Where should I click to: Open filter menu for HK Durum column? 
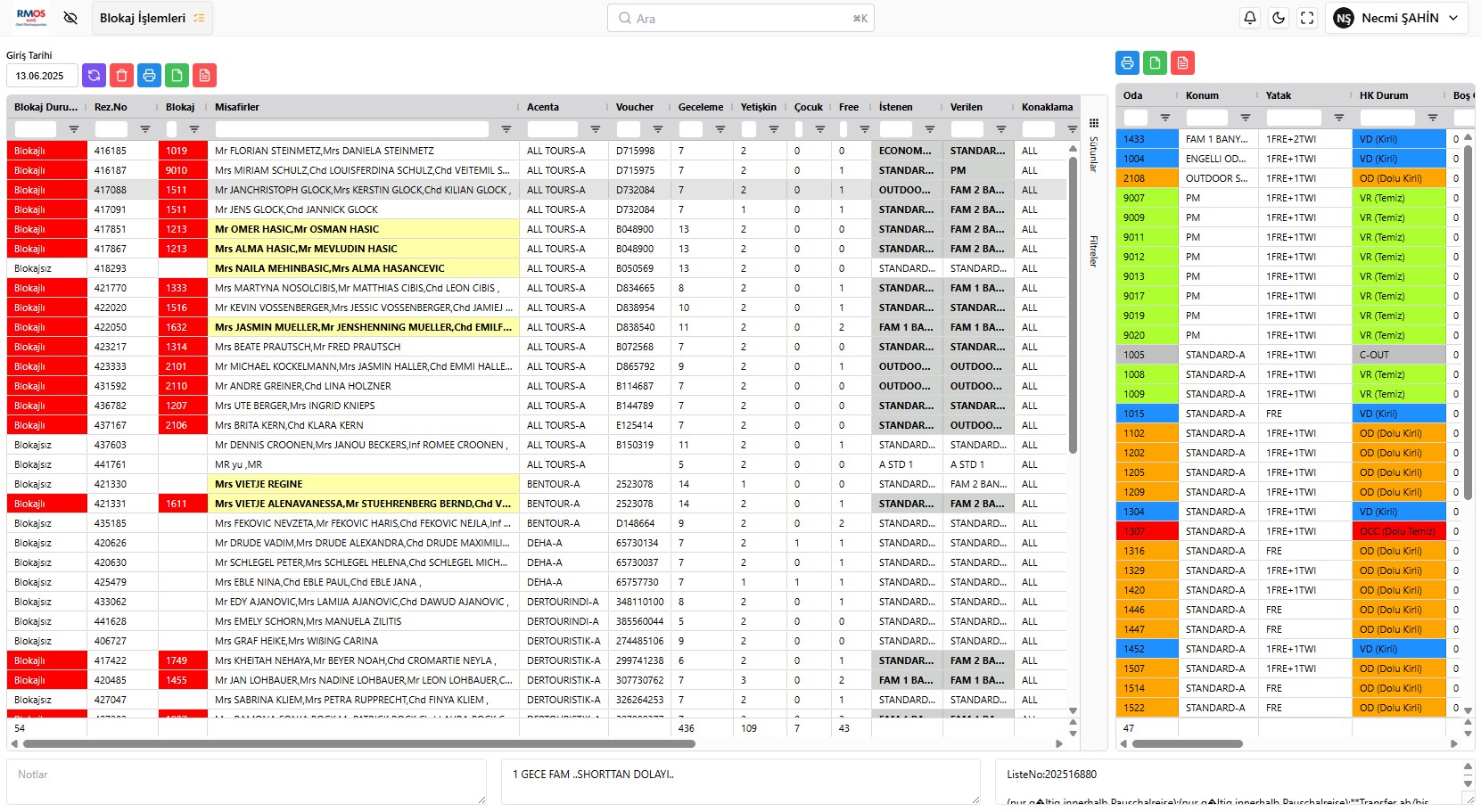(x=1432, y=118)
